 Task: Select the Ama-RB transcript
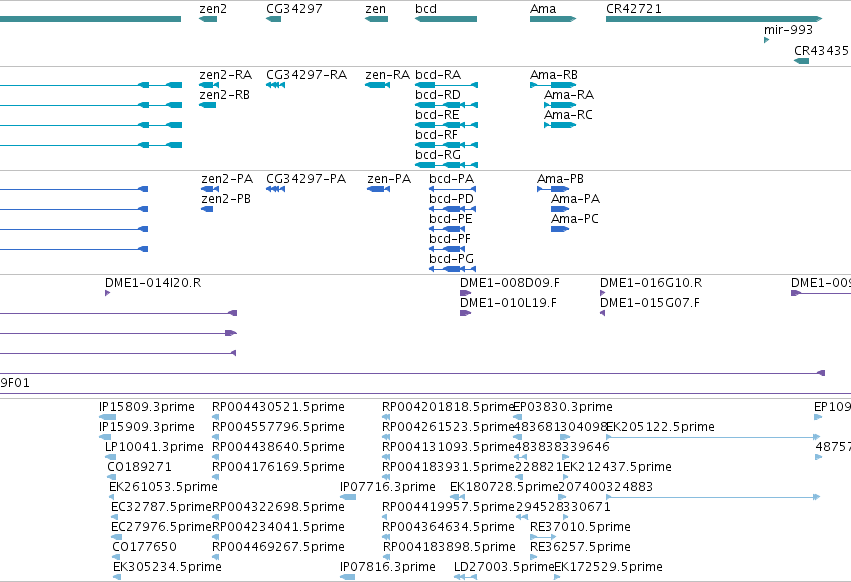click(553, 85)
